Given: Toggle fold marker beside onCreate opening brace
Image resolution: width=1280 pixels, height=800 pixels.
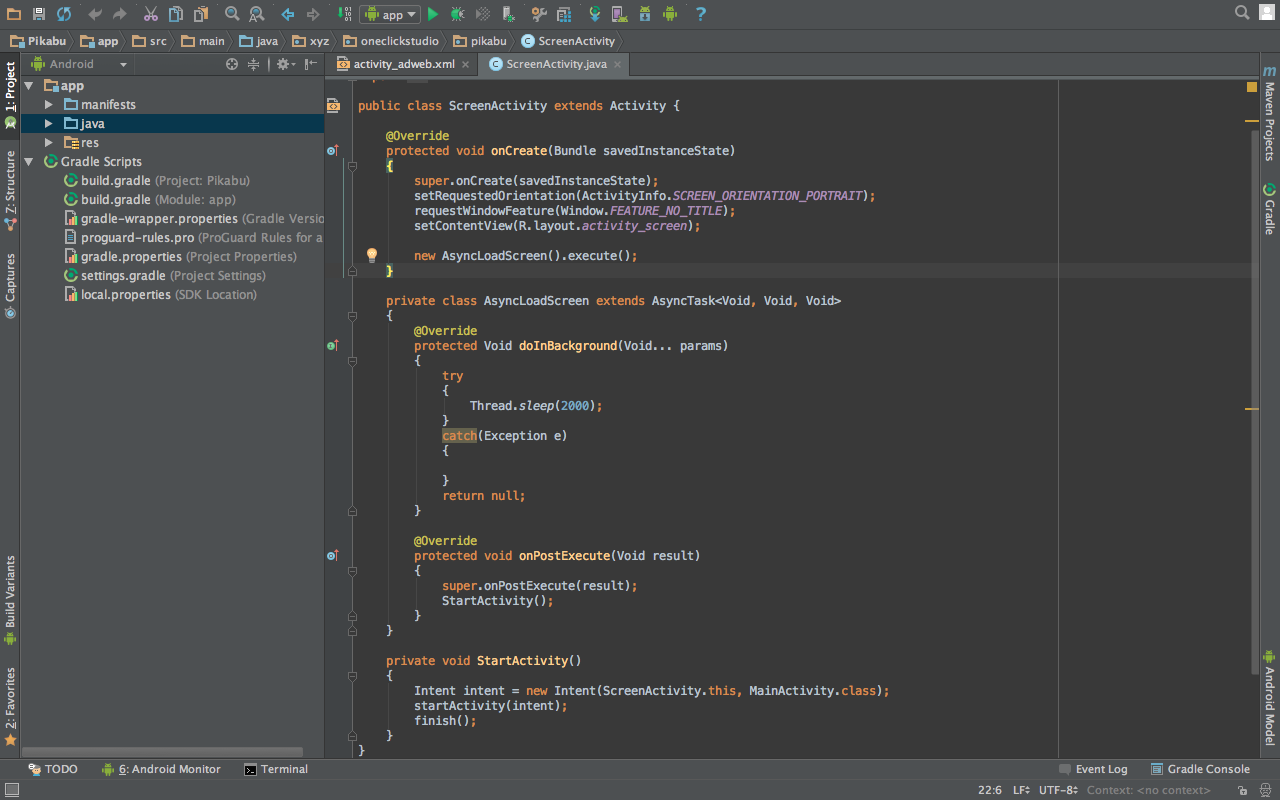Looking at the screenshot, I should coord(352,166).
